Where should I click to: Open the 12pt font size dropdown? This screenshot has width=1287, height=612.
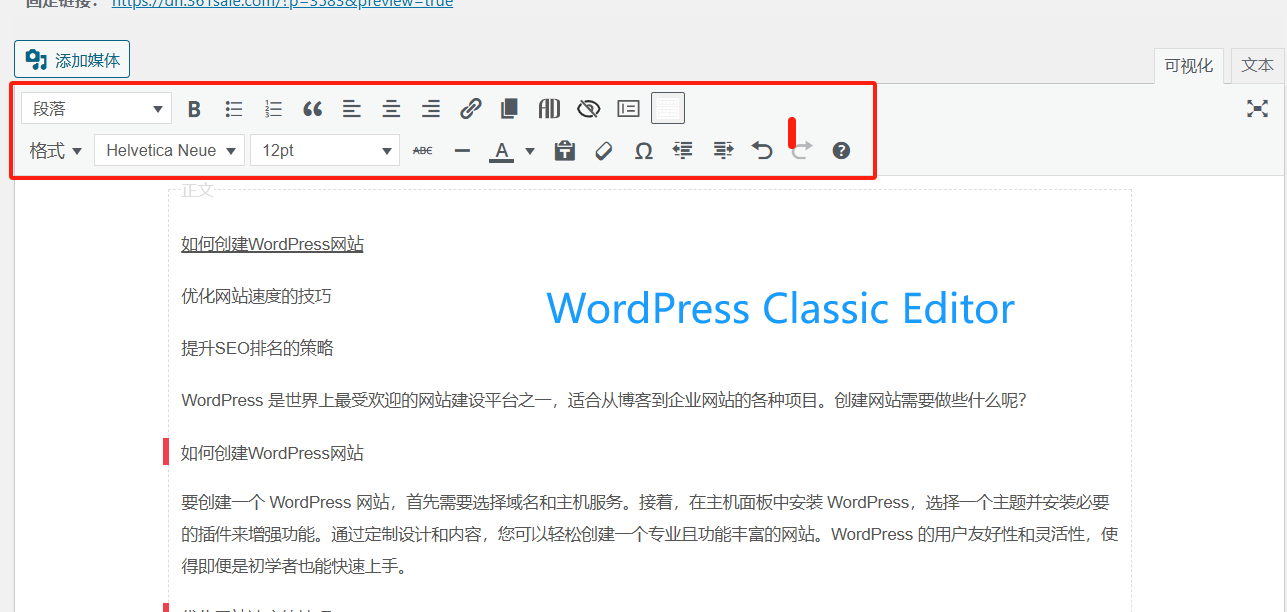coord(325,150)
